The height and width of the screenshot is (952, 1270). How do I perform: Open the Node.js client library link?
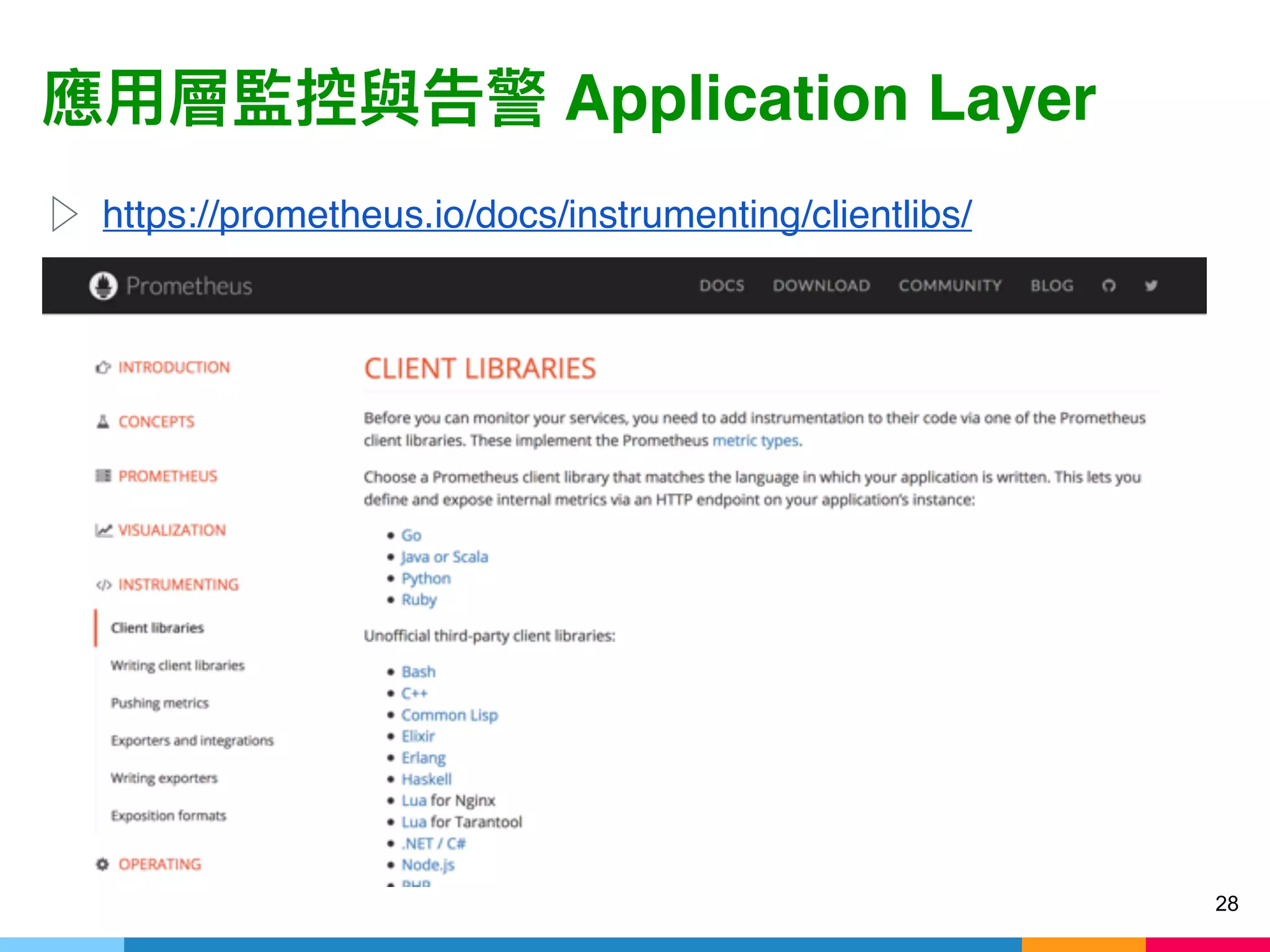click(x=428, y=865)
